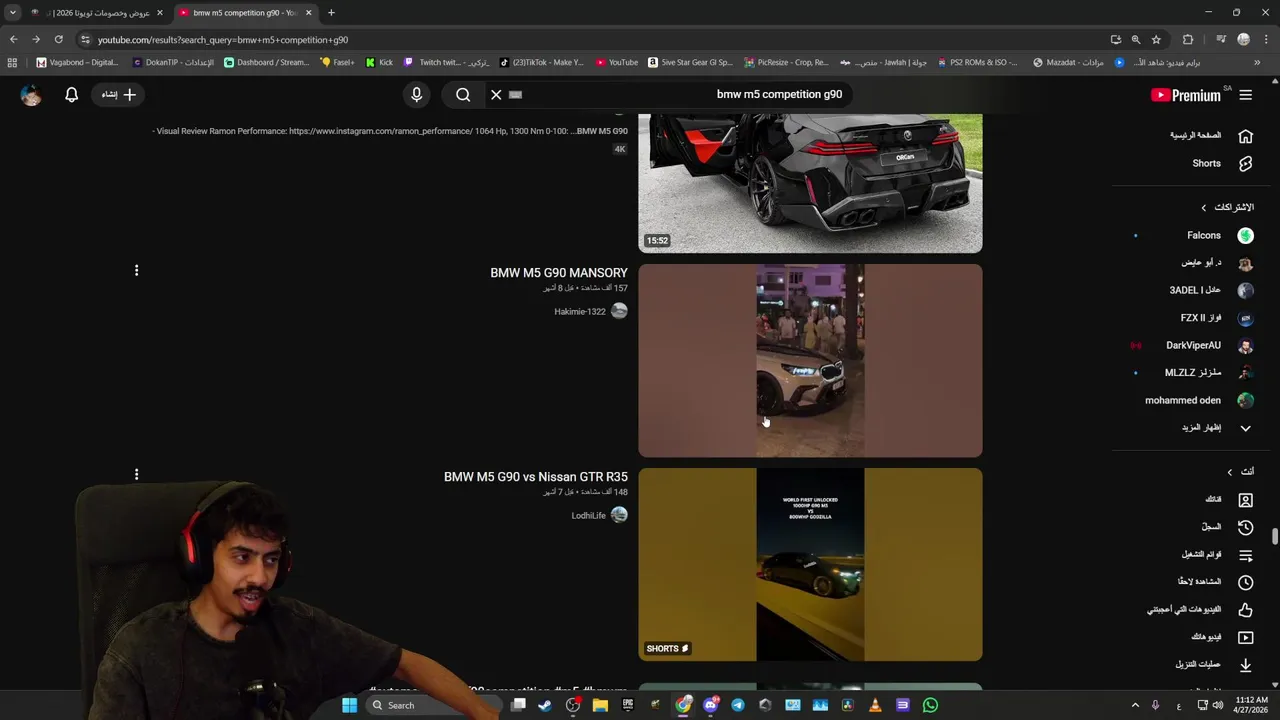
Task: Switch to the Toyota 2026 offers tab
Action: point(95,13)
